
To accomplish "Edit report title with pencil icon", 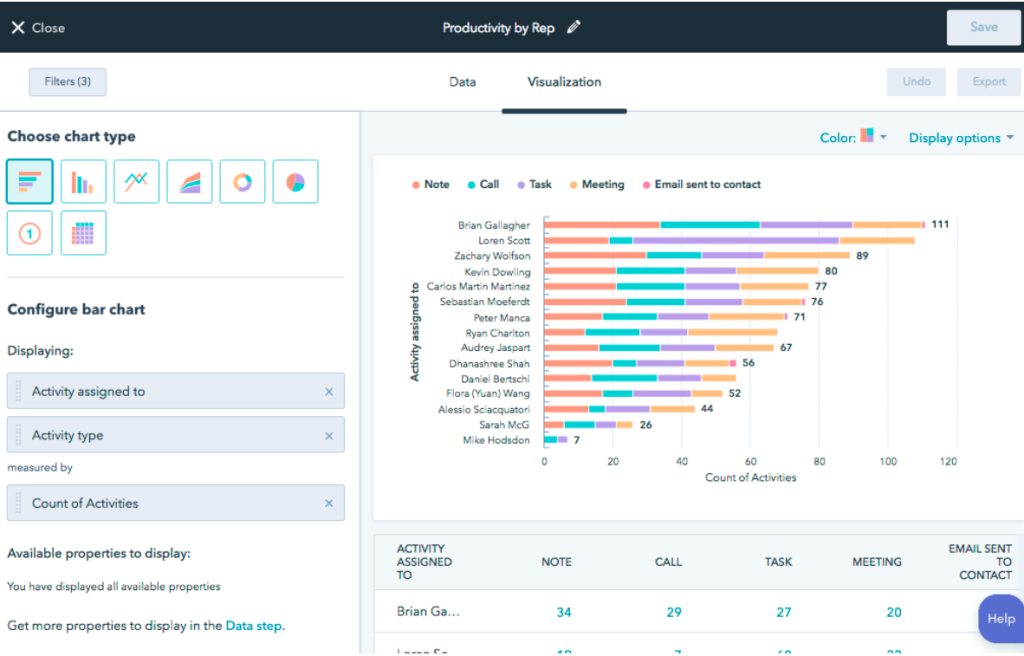I will 573,28.
